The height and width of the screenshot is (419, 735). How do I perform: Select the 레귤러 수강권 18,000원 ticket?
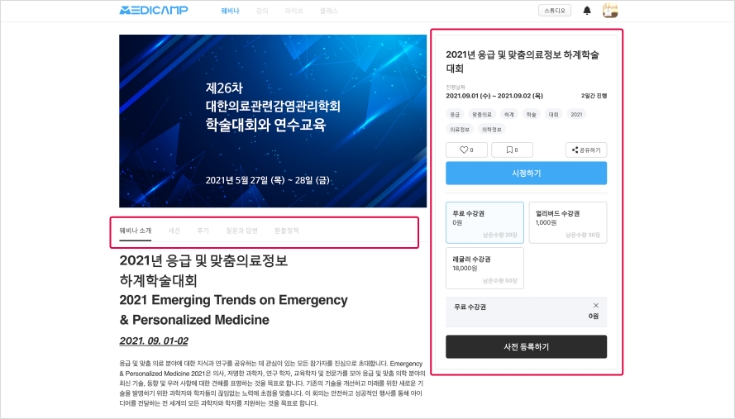[x=485, y=268]
